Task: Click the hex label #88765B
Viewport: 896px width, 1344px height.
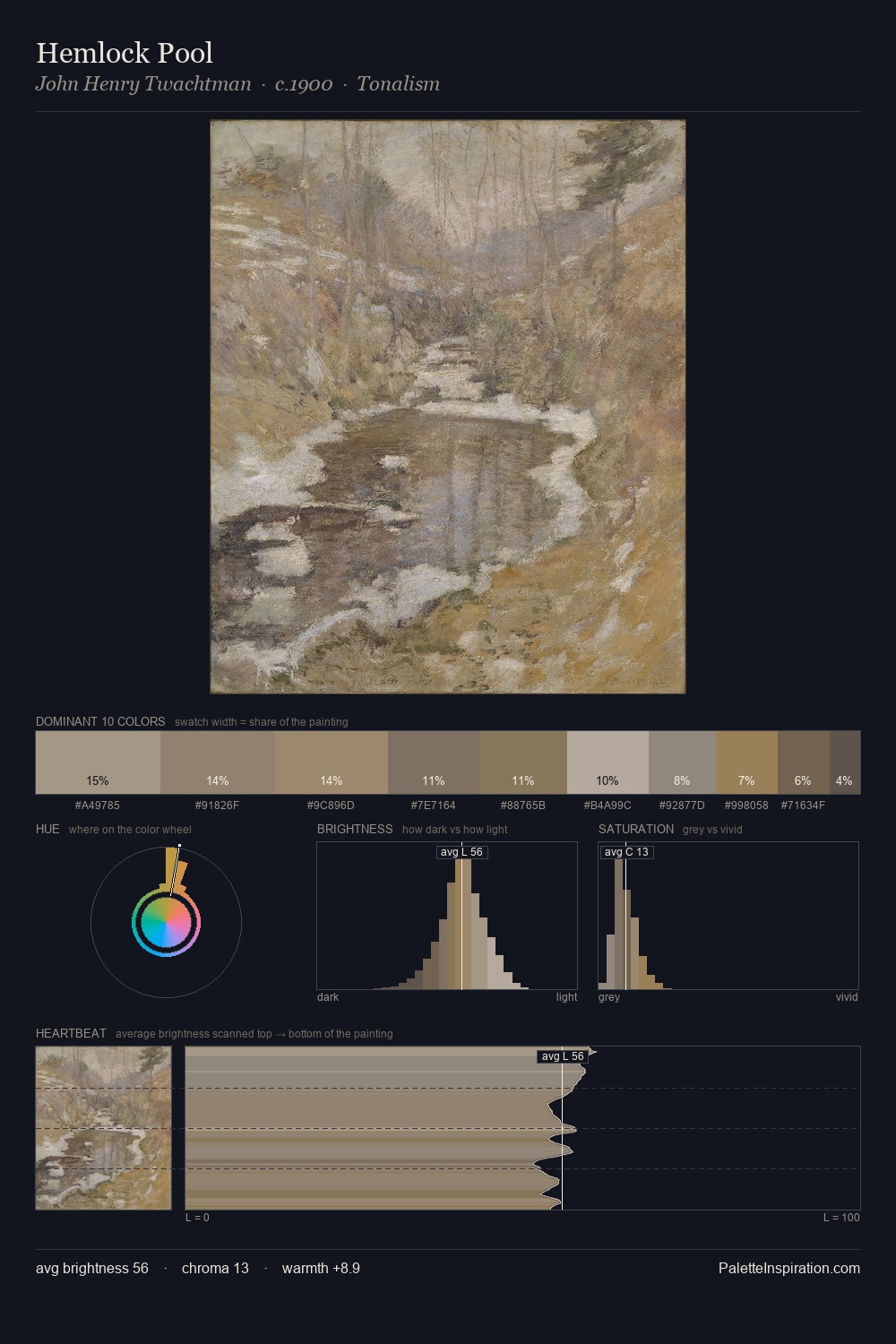Action: pyautogui.click(x=523, y=806)
